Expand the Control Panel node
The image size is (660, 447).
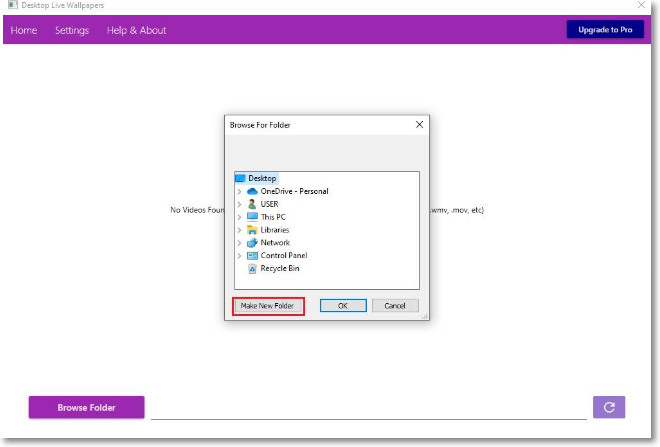point(240,256)
